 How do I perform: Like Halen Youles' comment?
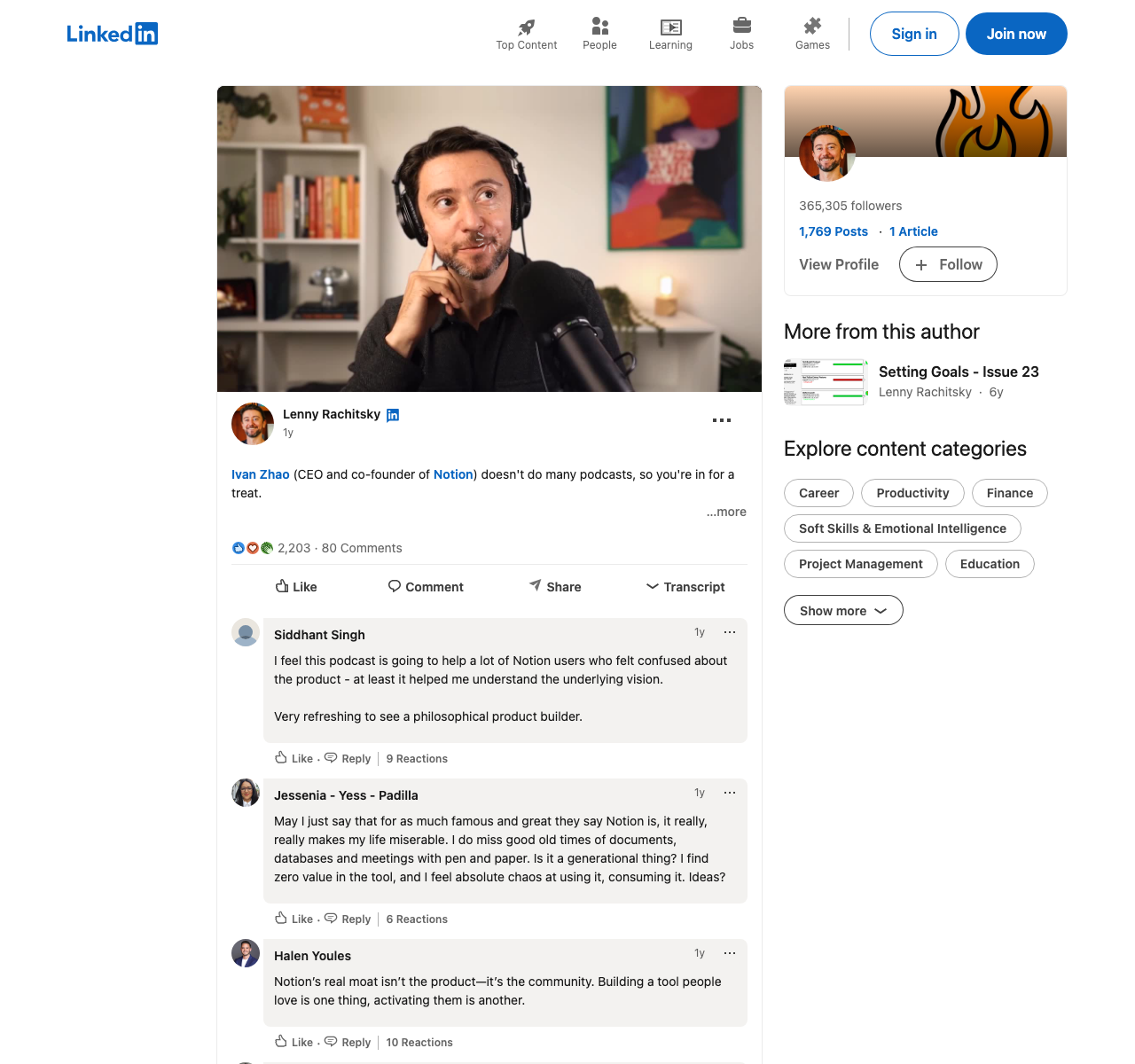pyautogui.click(x=294, y=1042)
